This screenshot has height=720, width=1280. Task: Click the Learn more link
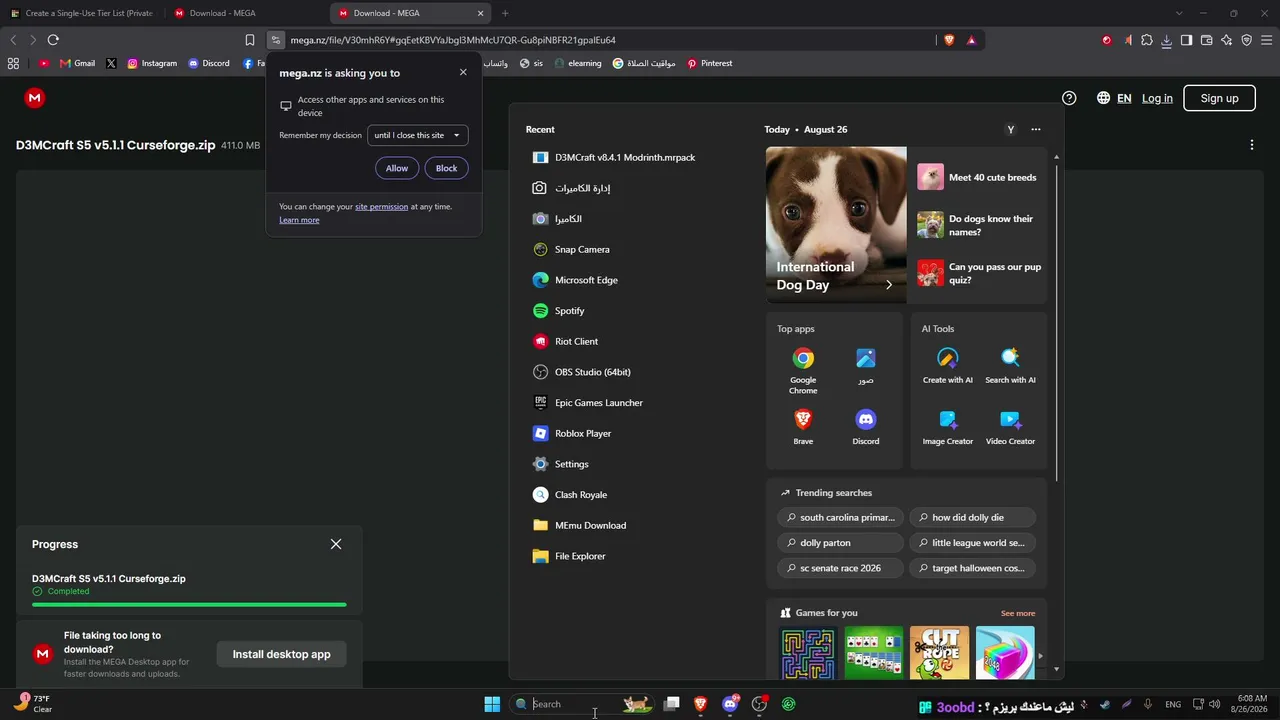point(299,220)
